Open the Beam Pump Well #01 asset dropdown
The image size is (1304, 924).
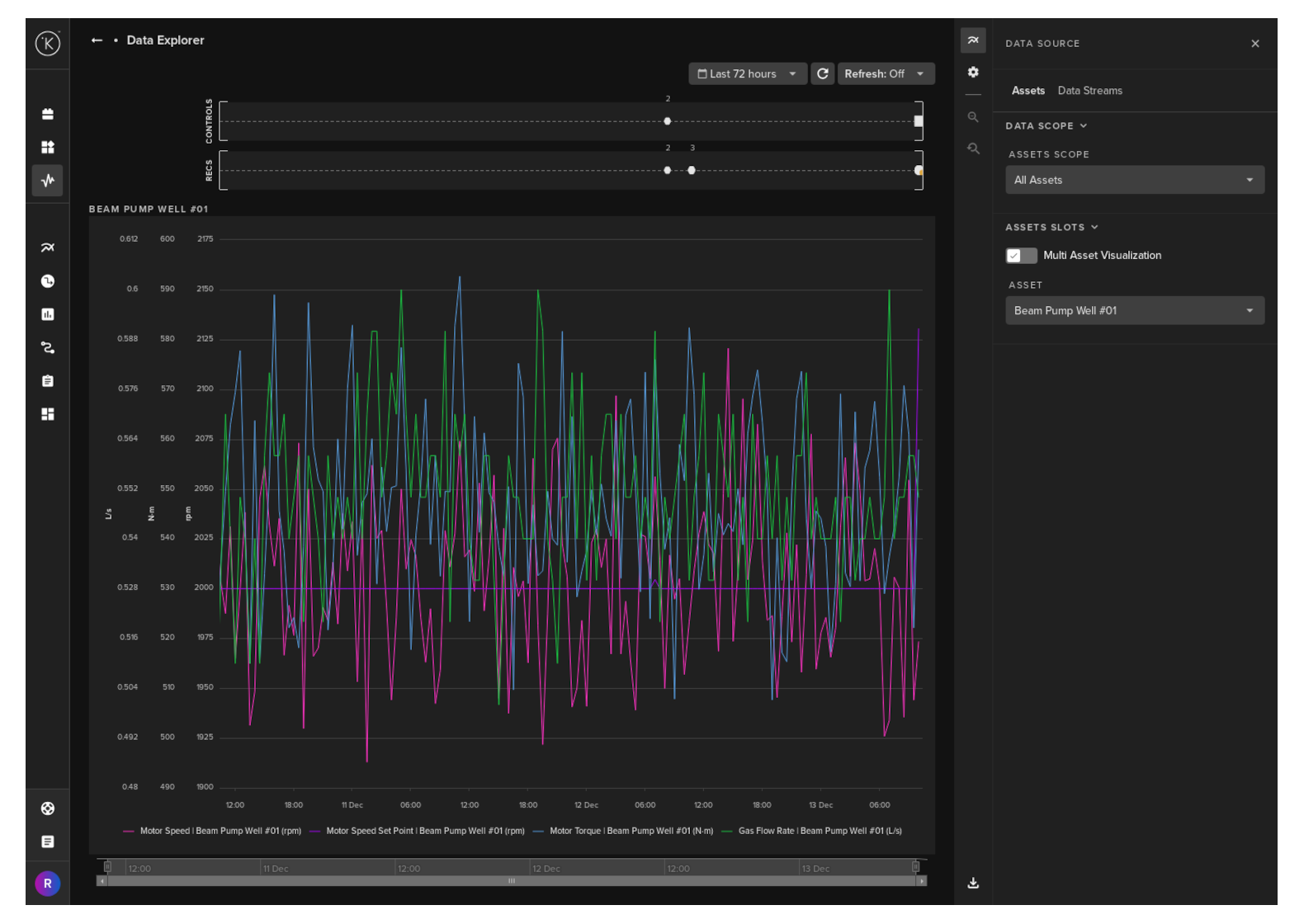coord(1134,311)
